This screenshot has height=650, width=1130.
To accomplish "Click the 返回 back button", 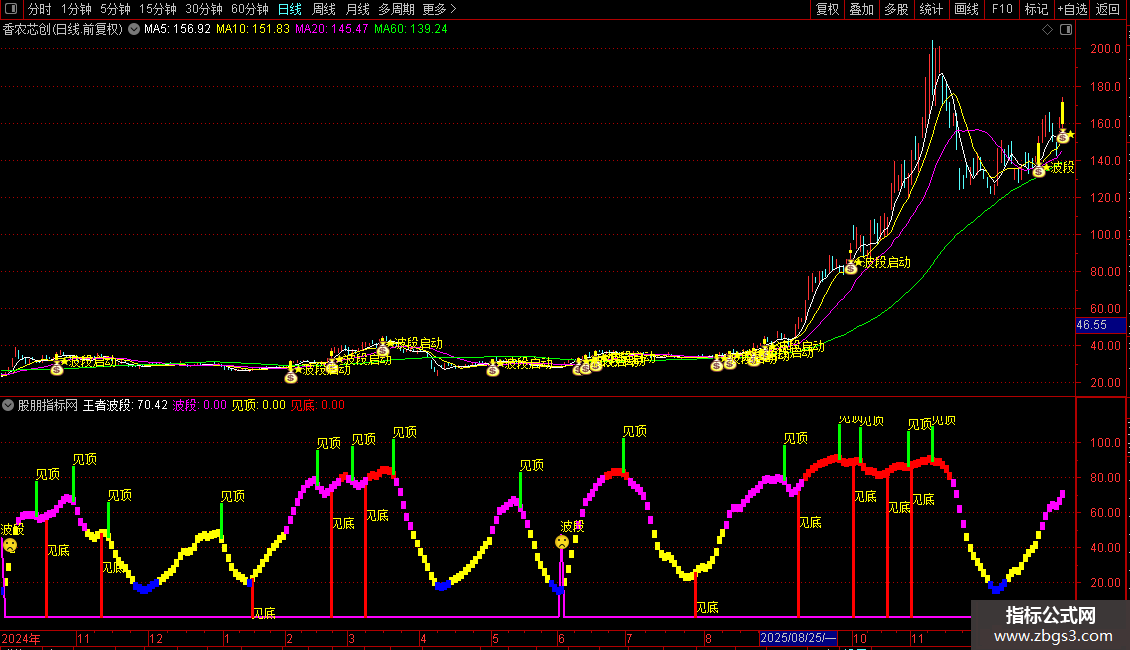I will (x=1108, y=9).
